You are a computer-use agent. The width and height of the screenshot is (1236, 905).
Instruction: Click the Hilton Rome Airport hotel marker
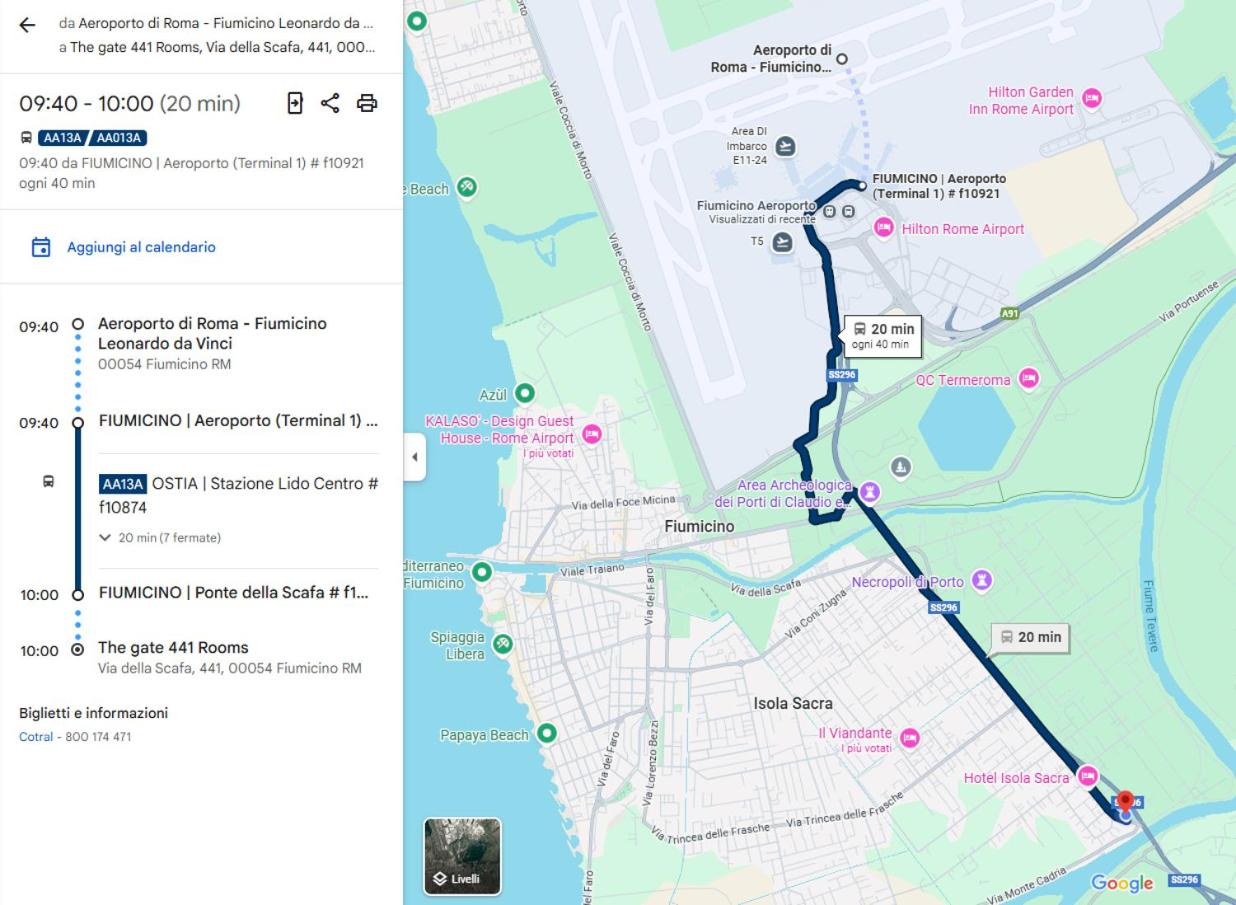(x=883, y=228)
